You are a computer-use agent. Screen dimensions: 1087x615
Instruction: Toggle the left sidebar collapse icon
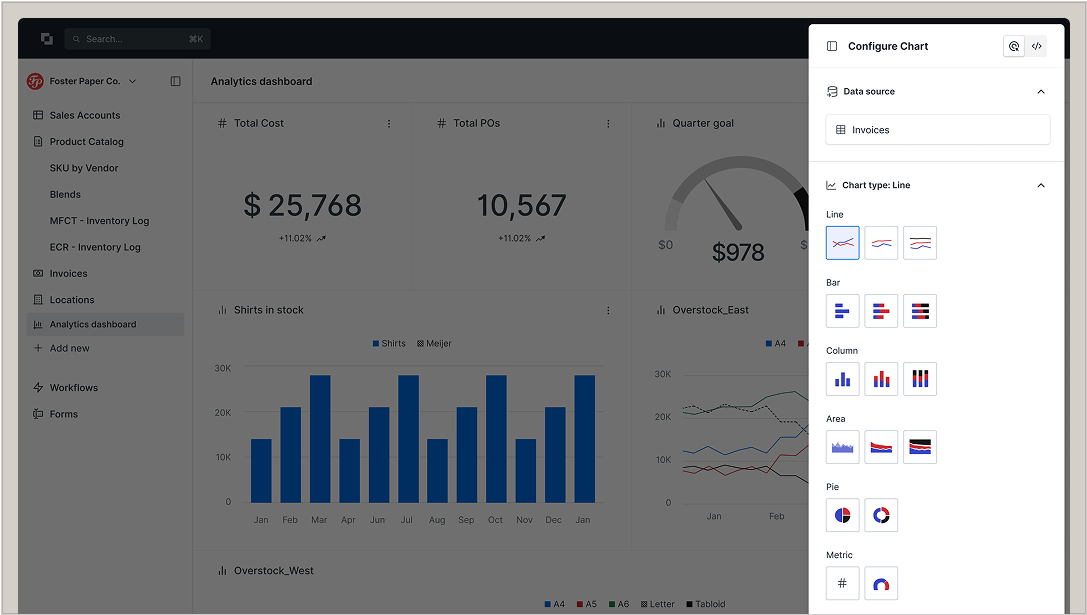(x=176, y=81)
